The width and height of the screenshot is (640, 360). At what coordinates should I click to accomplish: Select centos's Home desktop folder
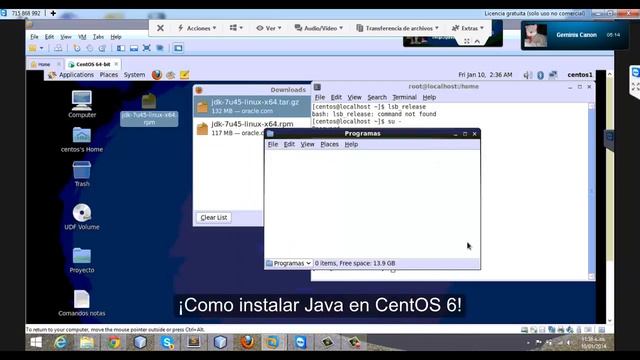coord(82,140)
